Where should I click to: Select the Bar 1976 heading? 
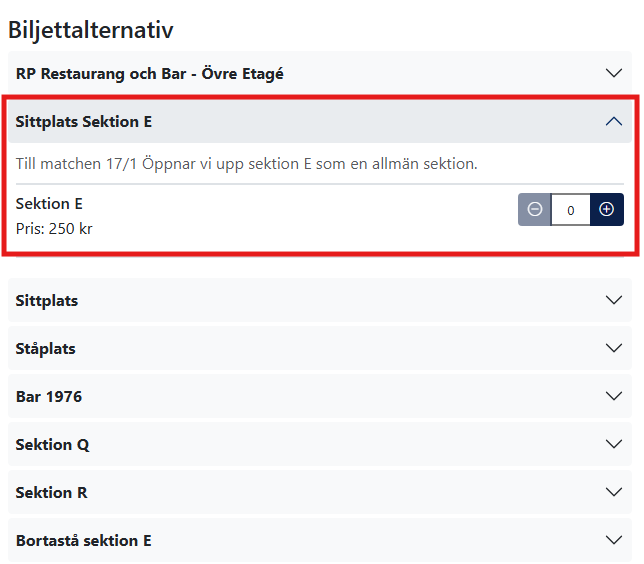tap(49, 396)
